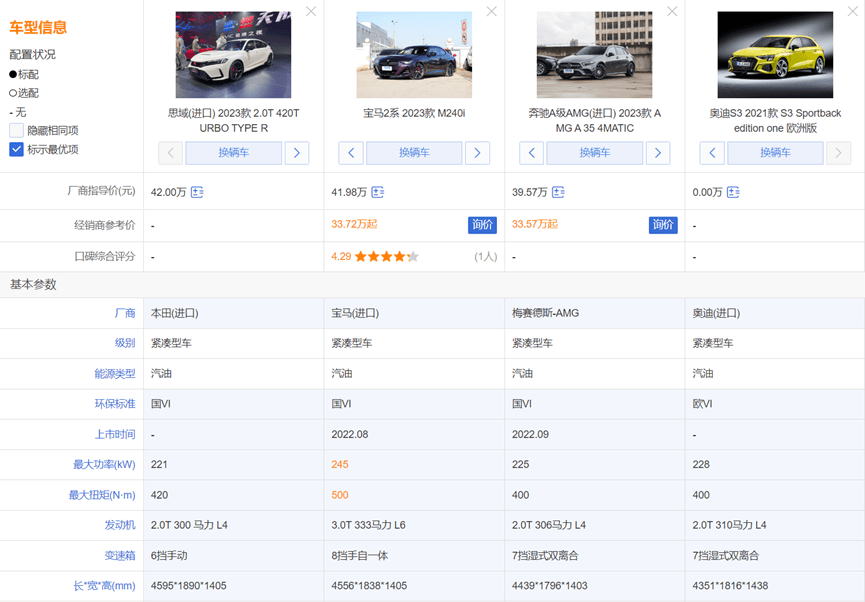Remove the Honda Civic Type R column
This screenshot has width=865, height=602.
click(x=311, y=11)
